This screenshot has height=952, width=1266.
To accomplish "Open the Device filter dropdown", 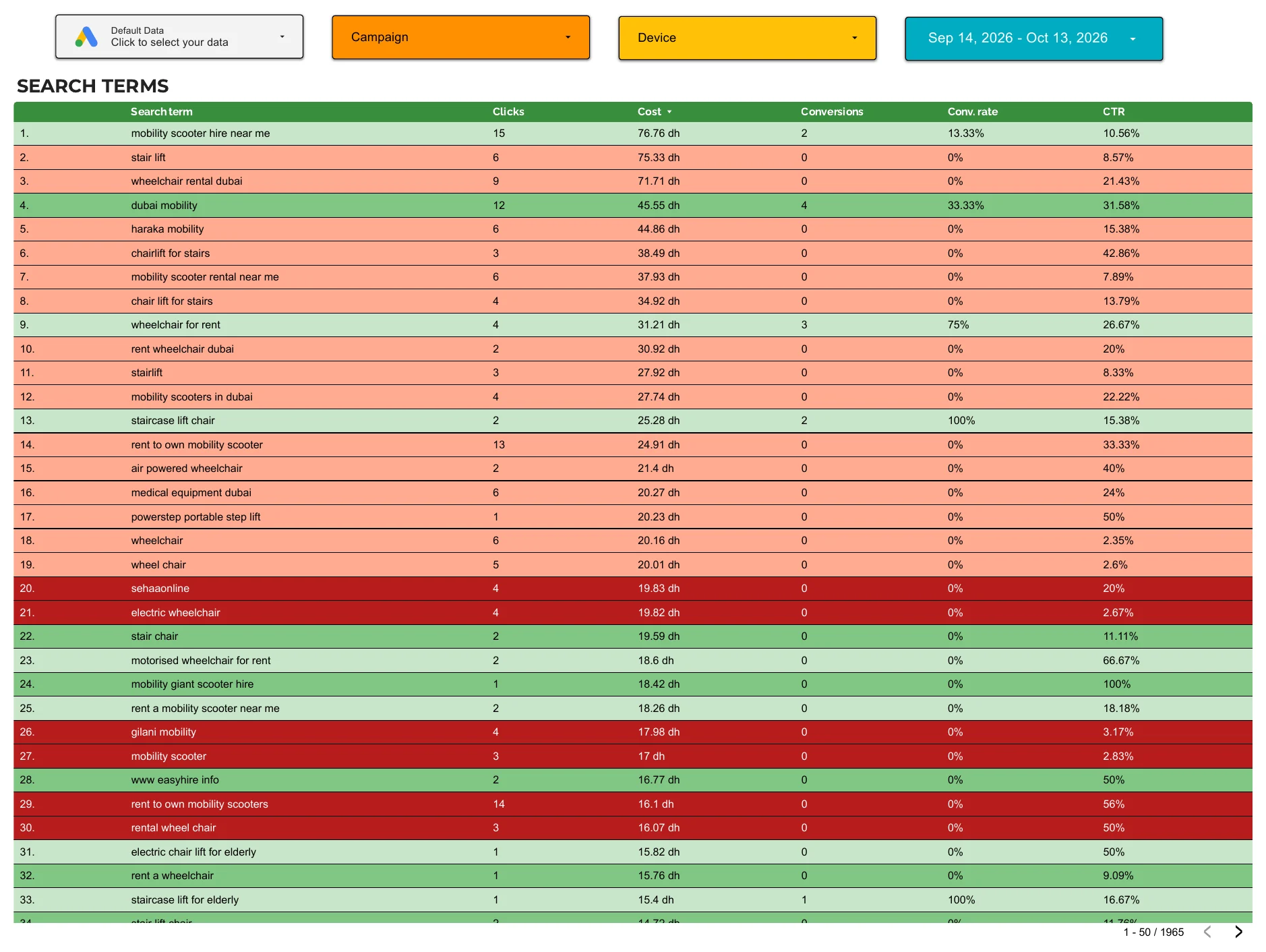I will 747,38.
